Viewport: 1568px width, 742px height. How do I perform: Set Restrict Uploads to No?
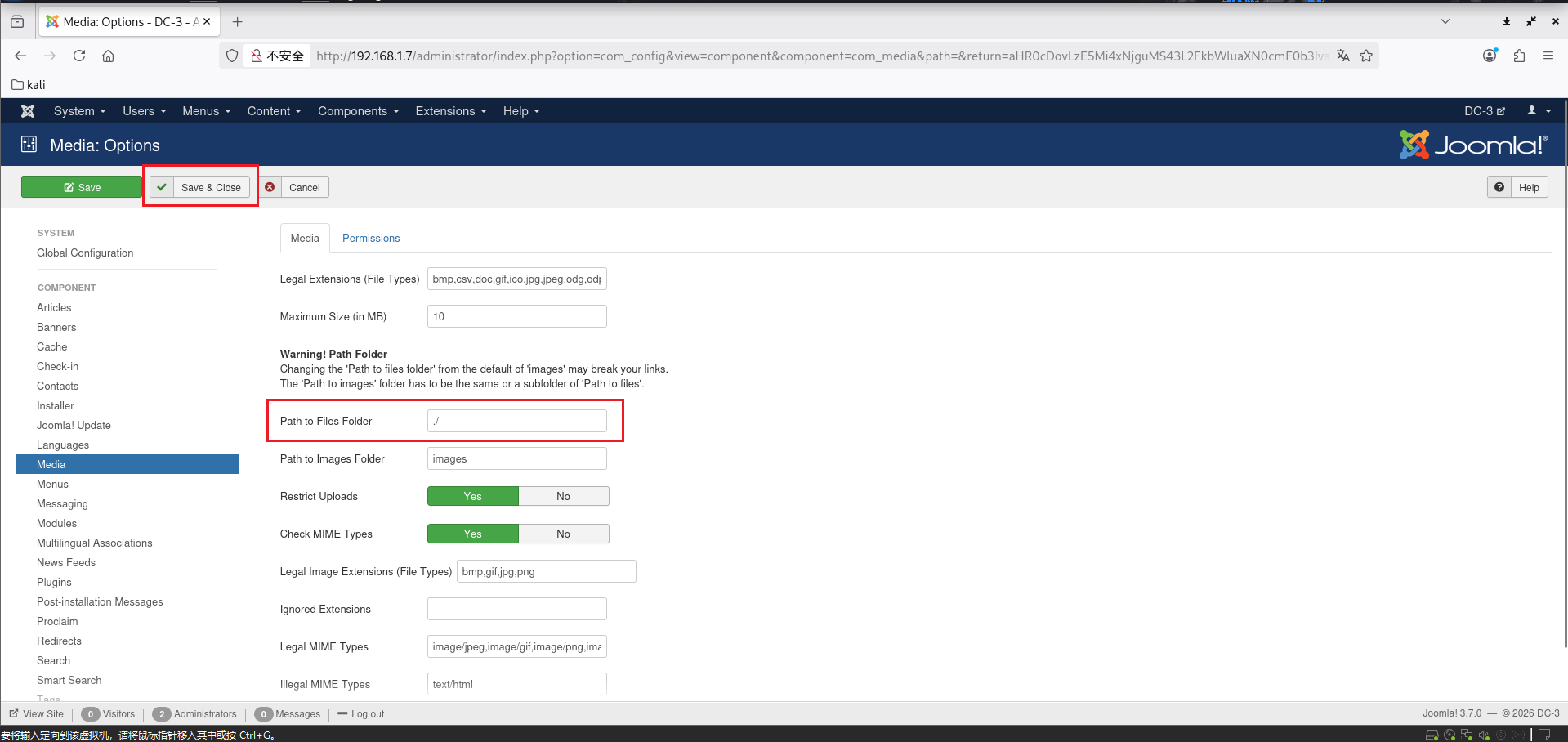pyautogui.click(x=563, y=496)
